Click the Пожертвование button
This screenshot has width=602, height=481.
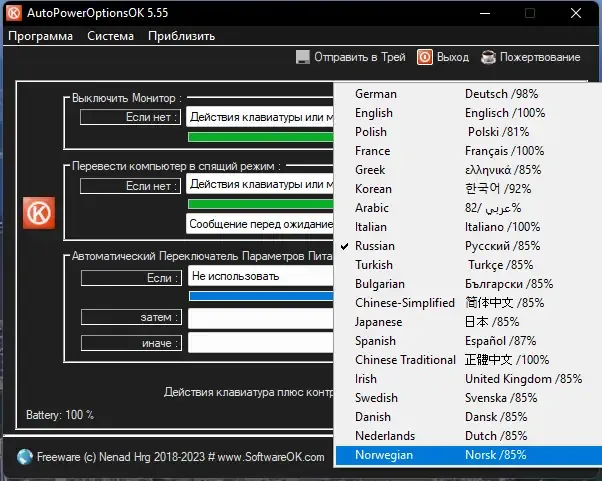point(531,57)
